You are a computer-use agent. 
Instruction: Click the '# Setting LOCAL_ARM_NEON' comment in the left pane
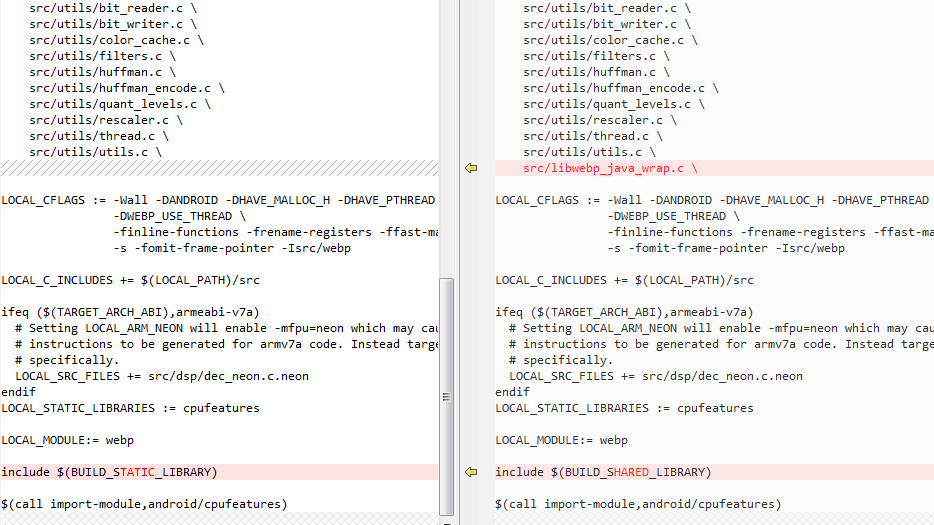(x=226, y=328)
